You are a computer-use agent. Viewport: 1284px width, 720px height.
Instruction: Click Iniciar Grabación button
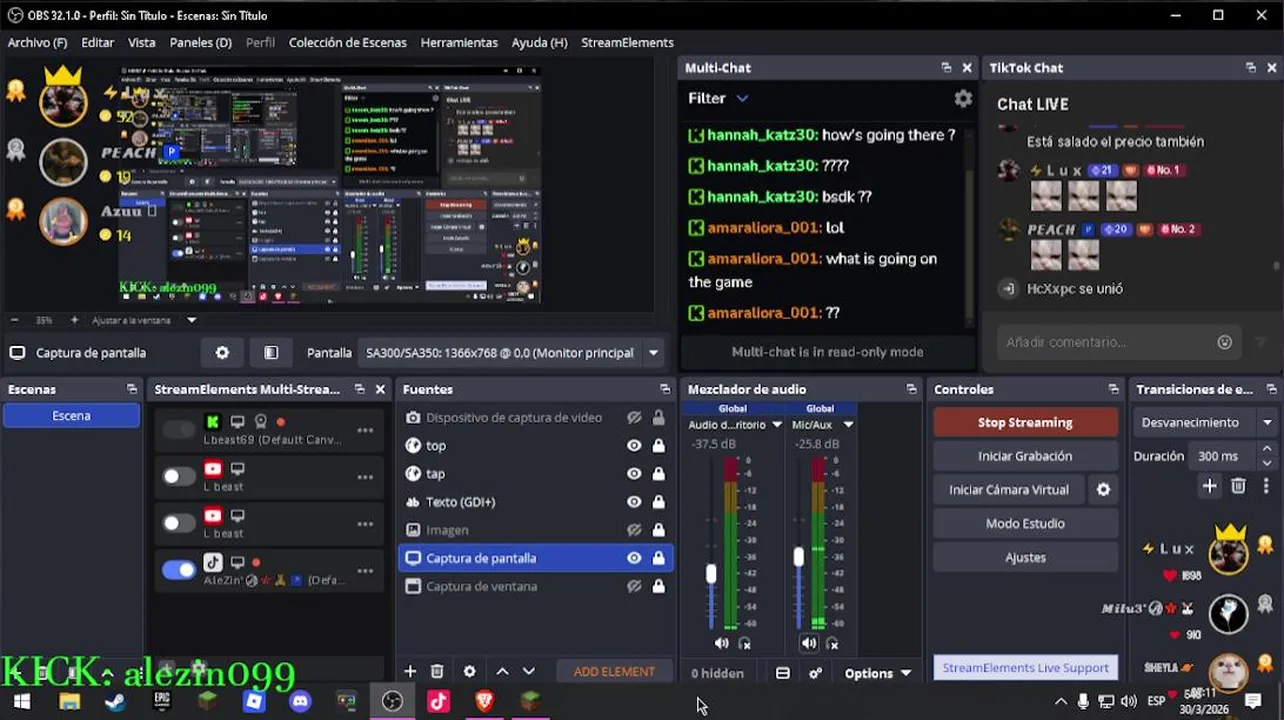[x=1025, y=456]
